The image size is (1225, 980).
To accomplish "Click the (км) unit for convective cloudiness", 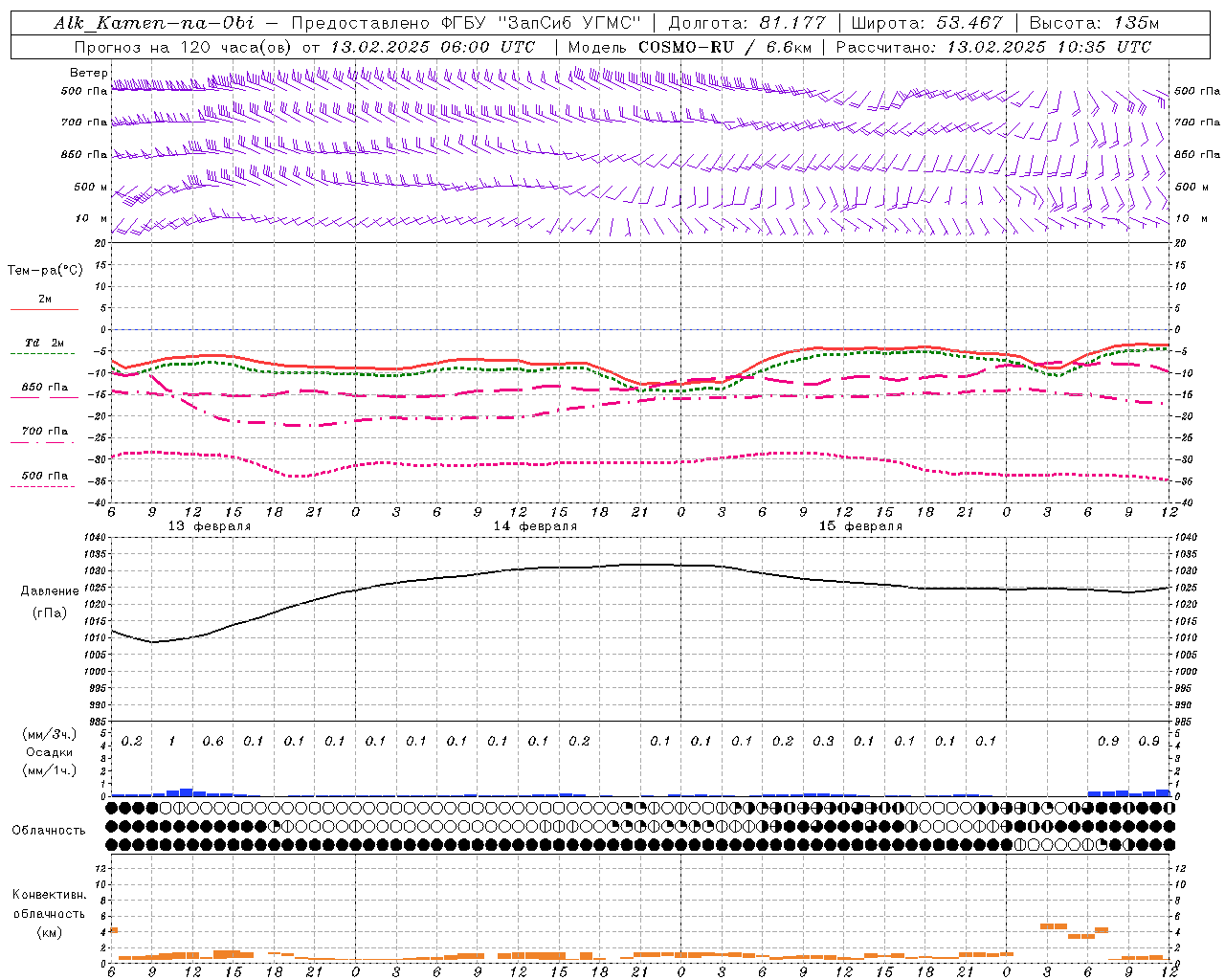I will (x=49, y=931).
